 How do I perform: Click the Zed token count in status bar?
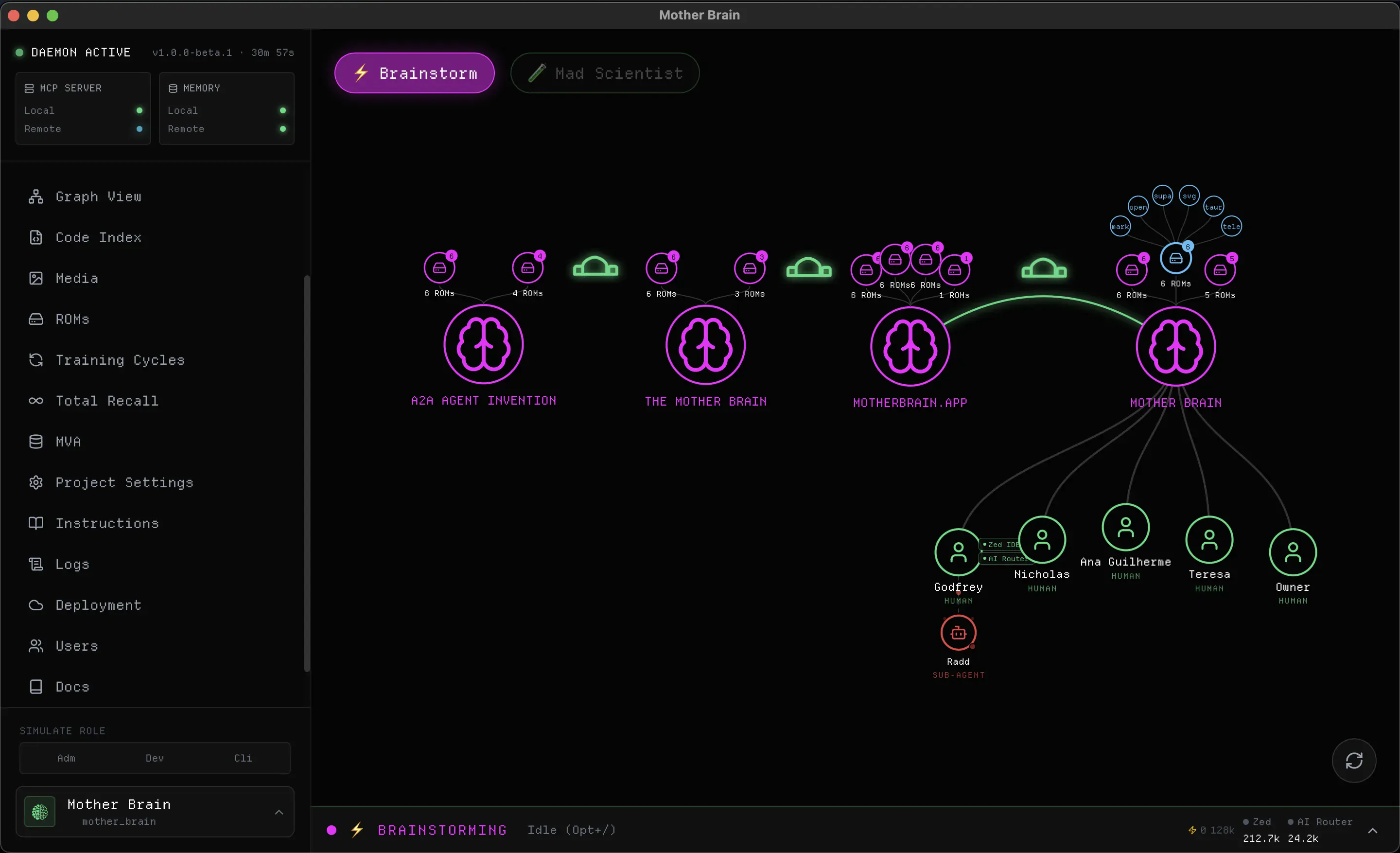1261,839
